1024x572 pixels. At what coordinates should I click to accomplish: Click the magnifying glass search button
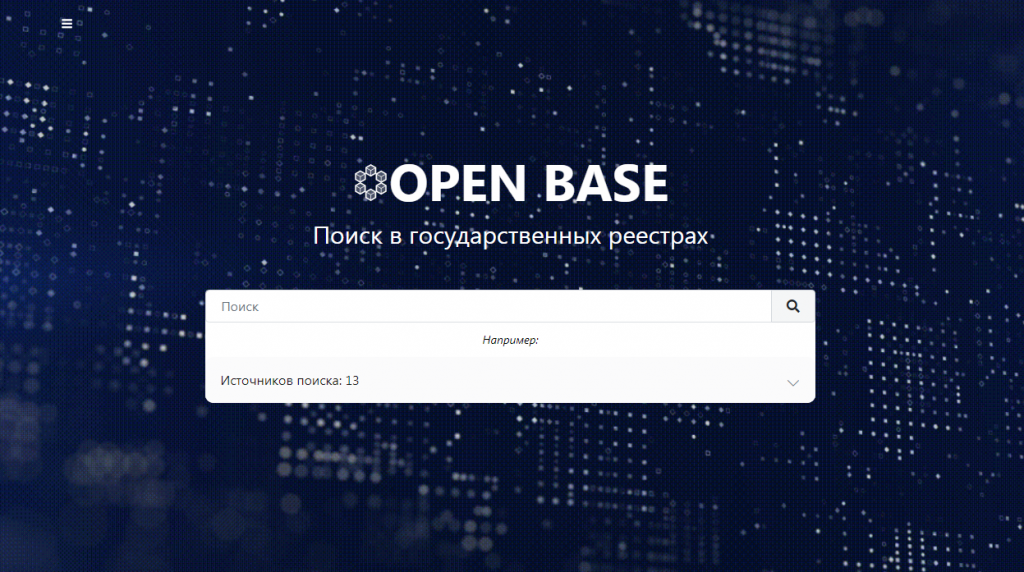793,307
